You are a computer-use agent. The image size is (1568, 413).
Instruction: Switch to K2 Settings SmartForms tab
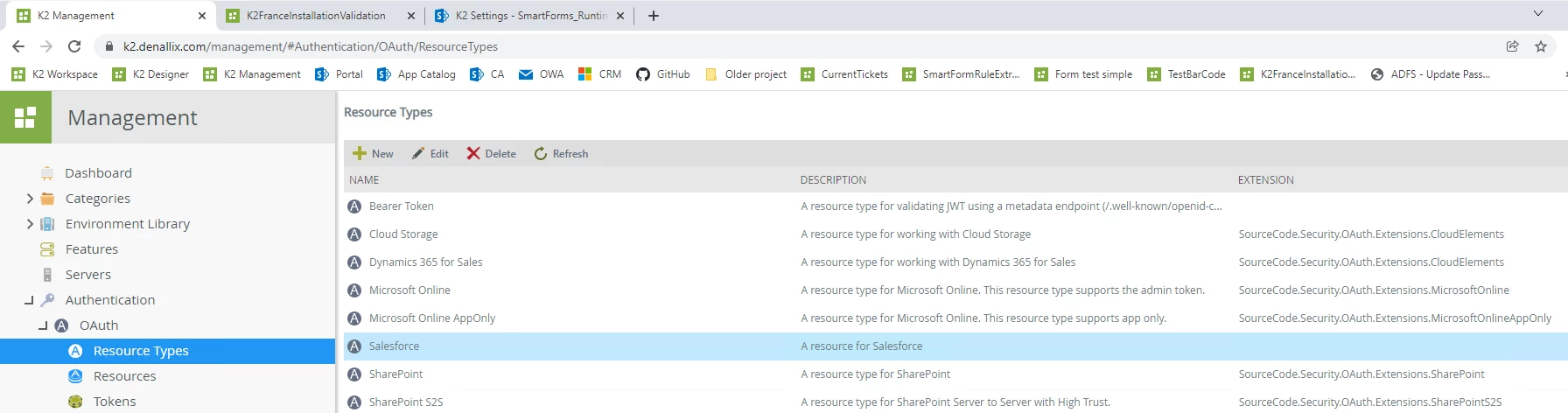pos(530,16)
